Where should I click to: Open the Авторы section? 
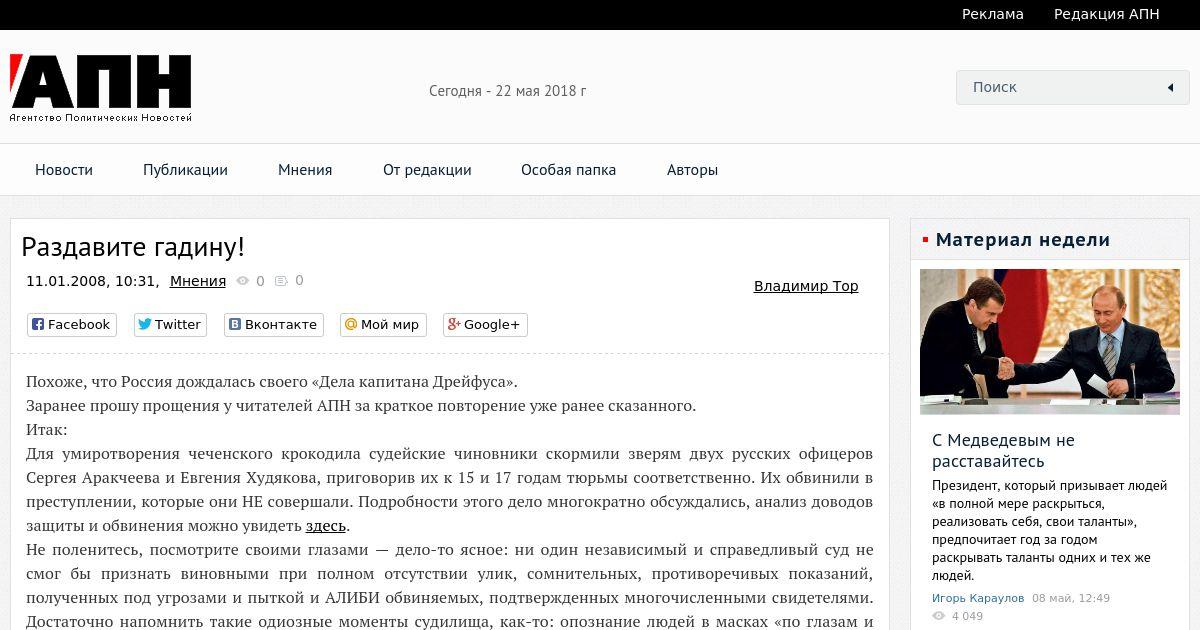(692, 170)
